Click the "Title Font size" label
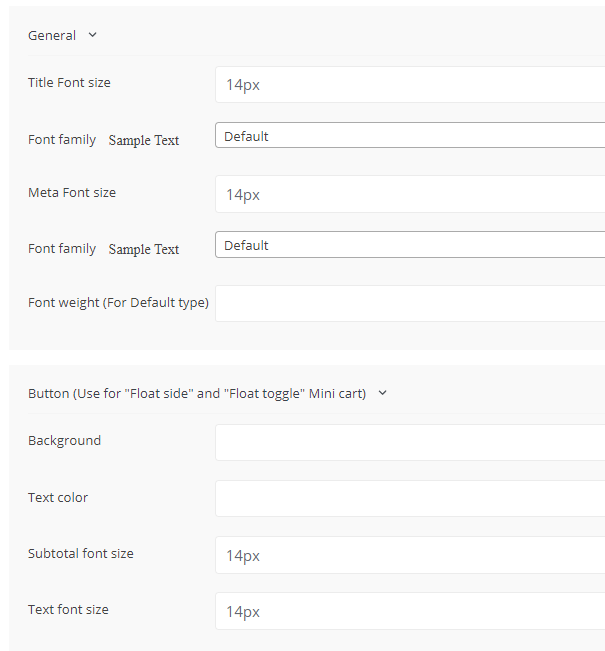 pyautogui.click(x=69, y=83)
